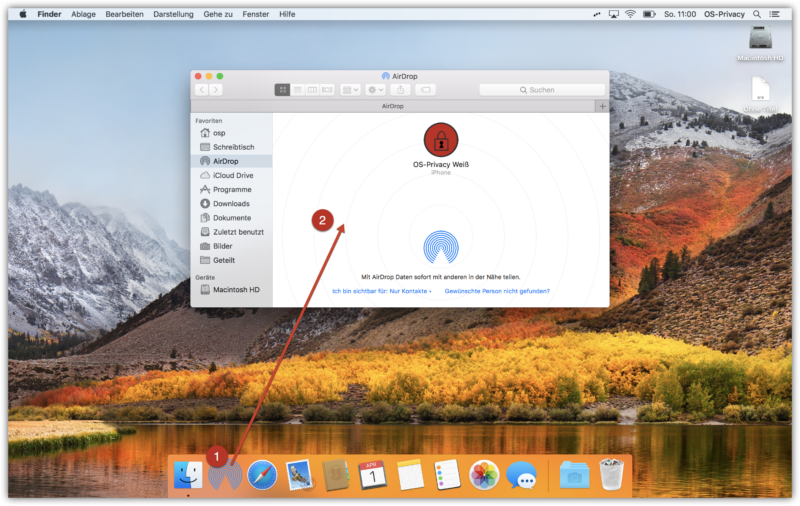Click the Suchen search field

click(x=542, y=90)
